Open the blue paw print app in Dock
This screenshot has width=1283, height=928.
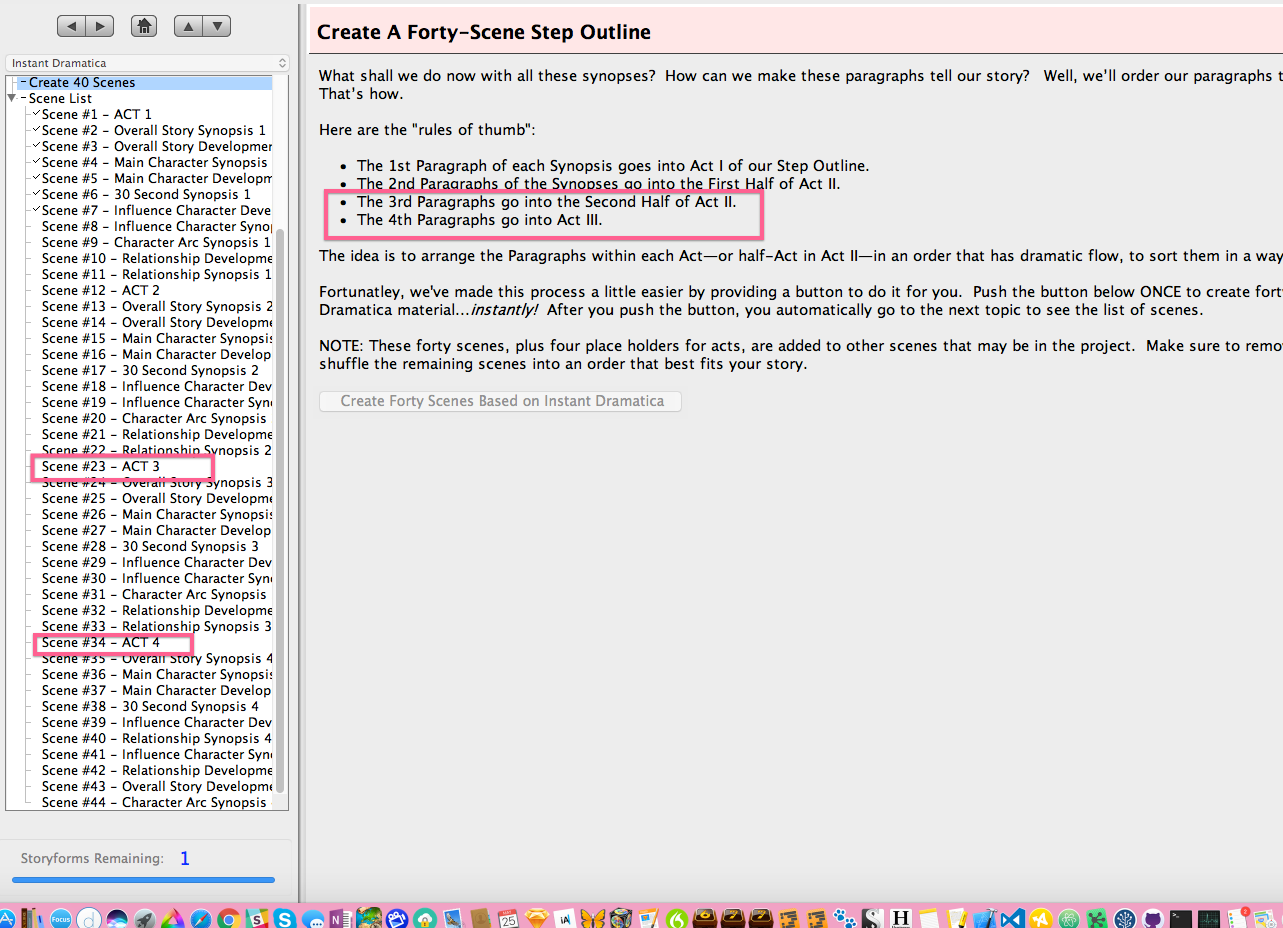[x=844, y=919]
